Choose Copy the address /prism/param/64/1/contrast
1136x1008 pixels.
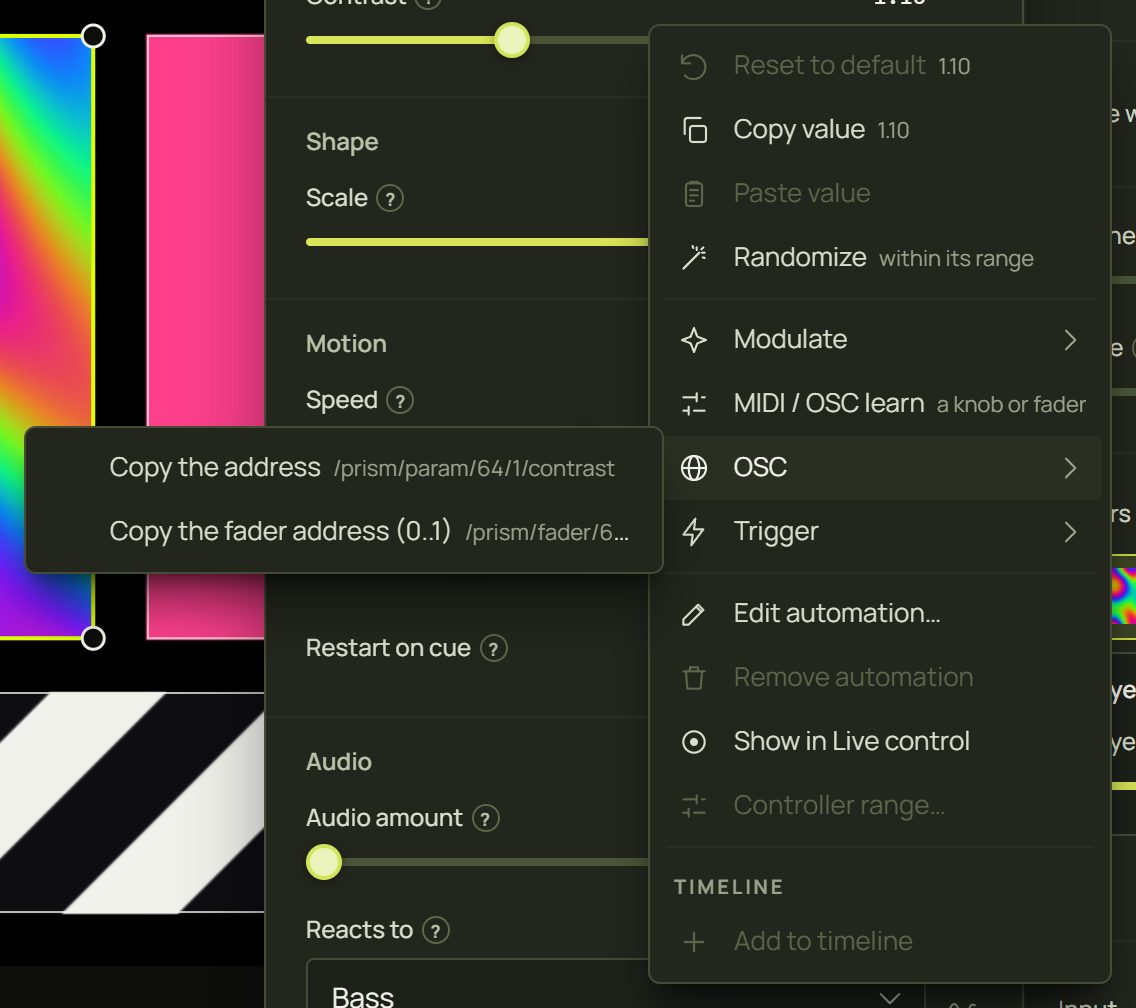point(344,468)
